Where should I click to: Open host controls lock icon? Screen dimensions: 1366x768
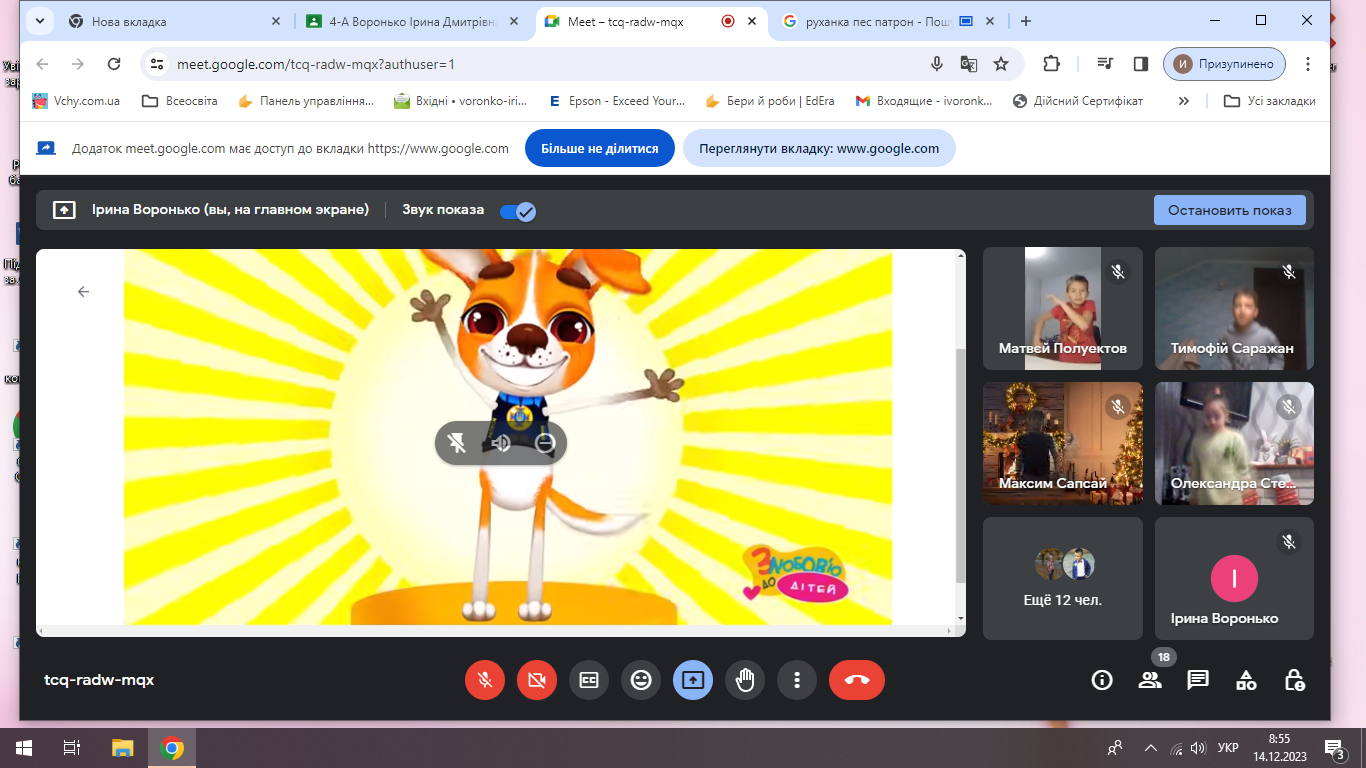[1294, 681]
